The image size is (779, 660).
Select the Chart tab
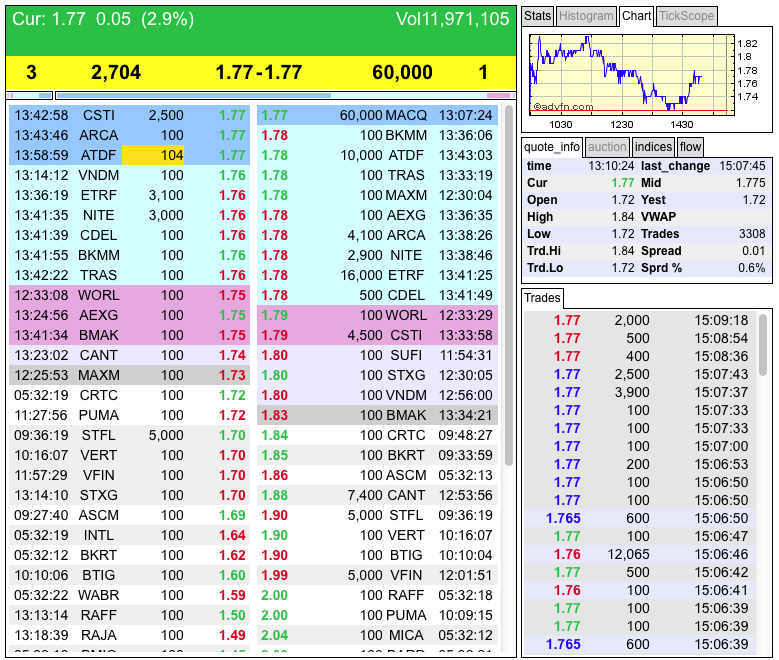pyautogui.click(x=636, y=16)
